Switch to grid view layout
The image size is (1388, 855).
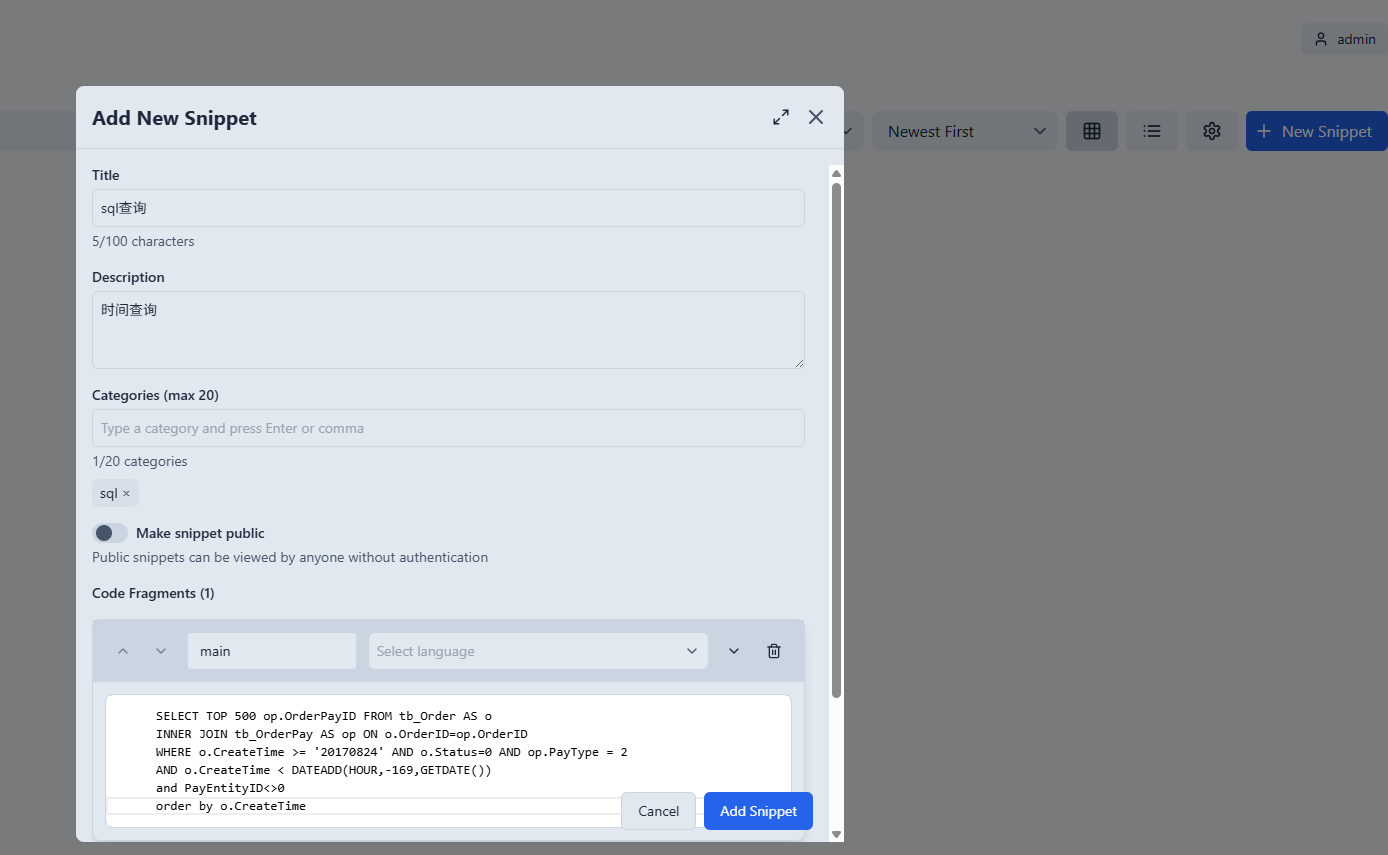(1092, 131)
